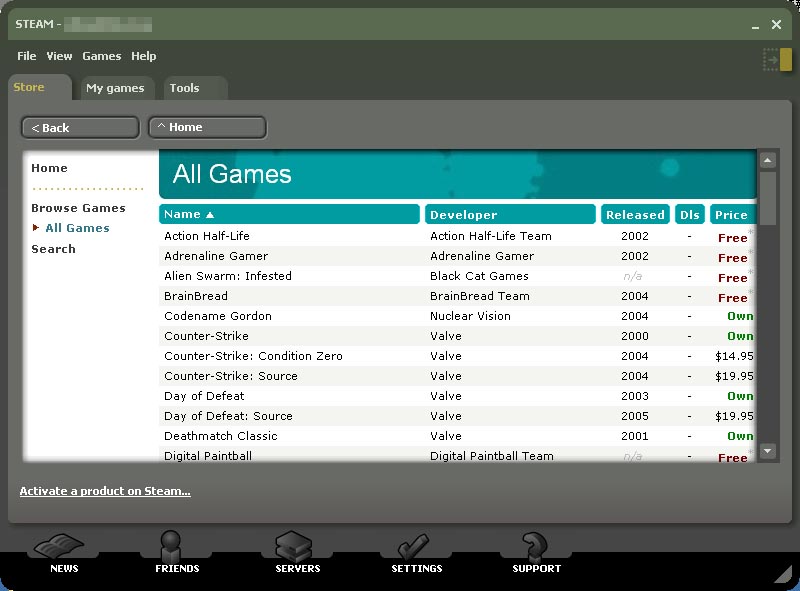Minimize the Steam window

755,26
